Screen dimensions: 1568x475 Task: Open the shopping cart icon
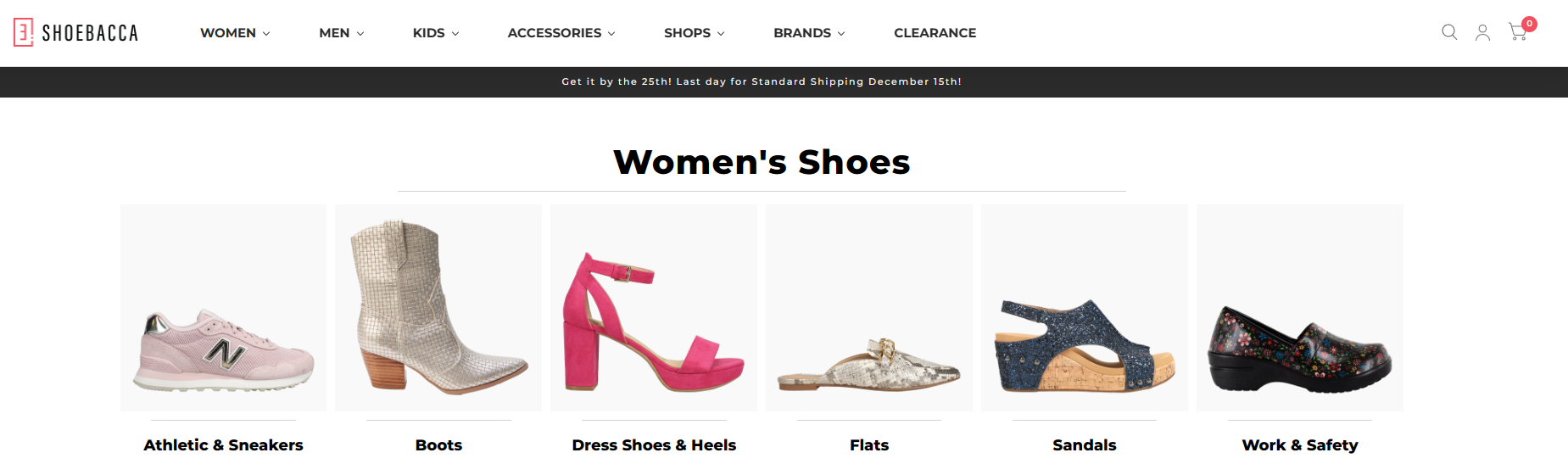(1518, 32)
